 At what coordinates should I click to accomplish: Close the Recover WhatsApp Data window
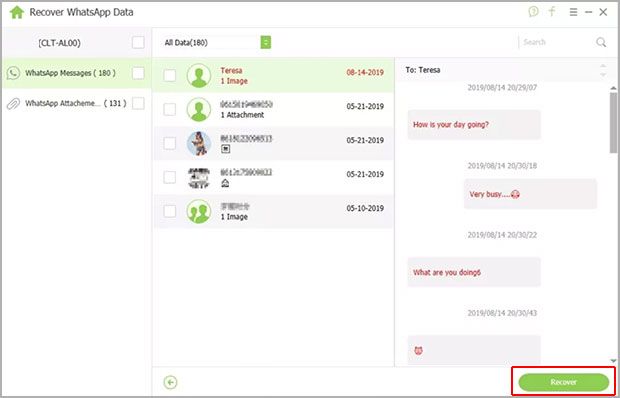click(603, 12)
